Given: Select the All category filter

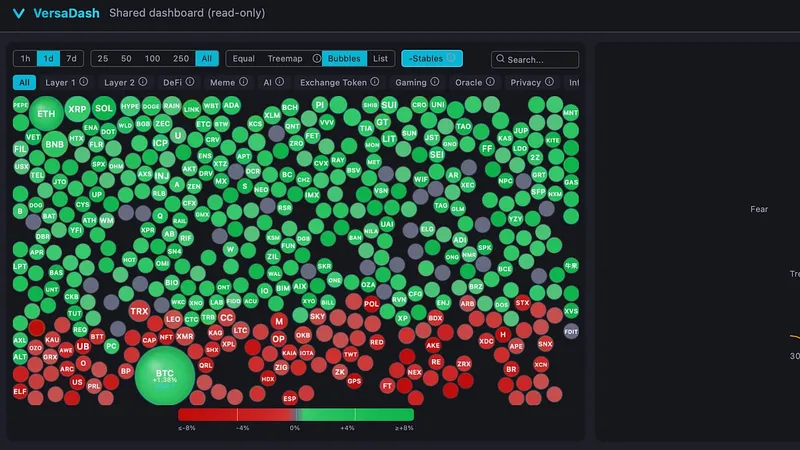Looking at the screenshot, I should (x=24, y=82).
